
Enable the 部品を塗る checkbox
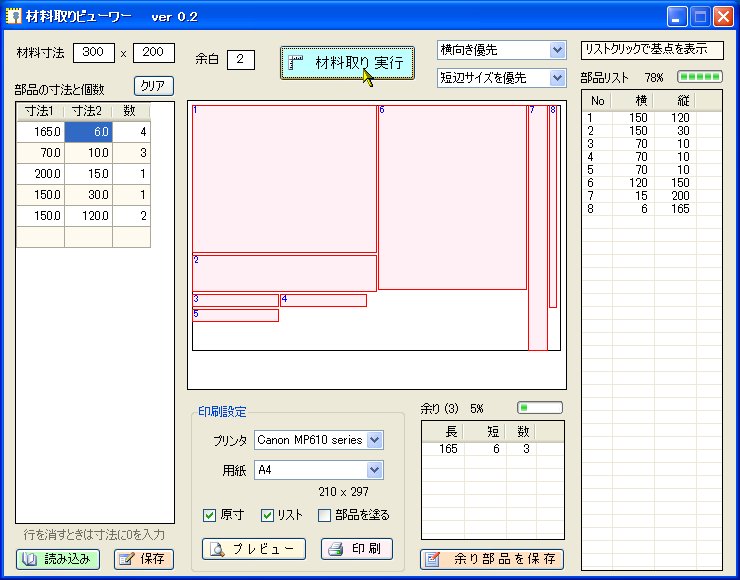324,515
